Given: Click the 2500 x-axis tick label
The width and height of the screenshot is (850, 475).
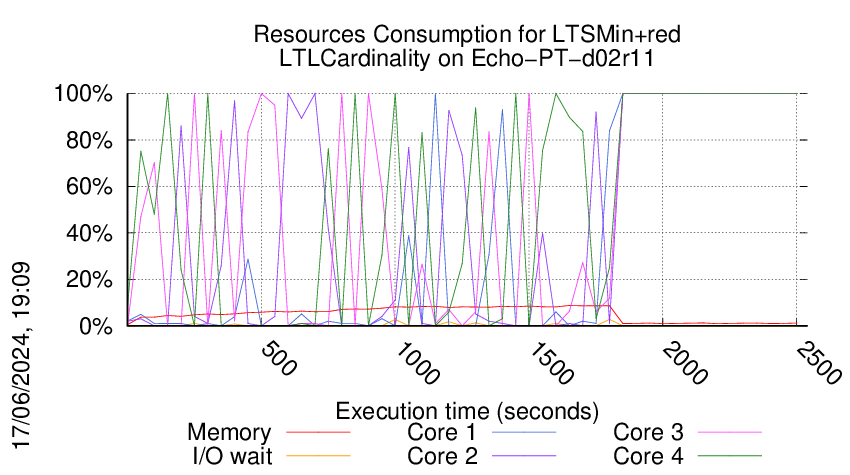Looking at the screenshot, I should tap(819, 363).
